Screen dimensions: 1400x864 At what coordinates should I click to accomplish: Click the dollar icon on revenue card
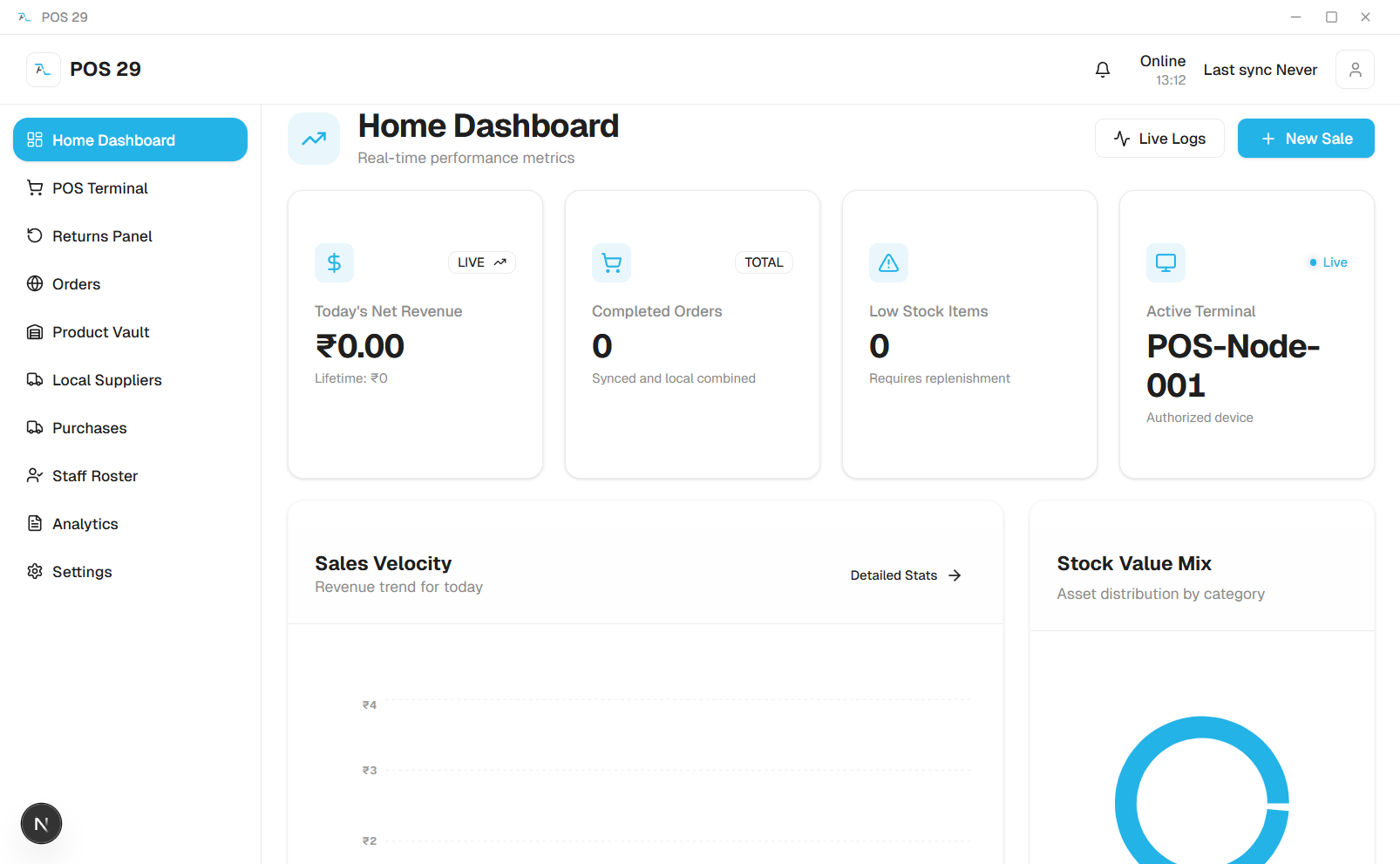(x=334, y=262)
